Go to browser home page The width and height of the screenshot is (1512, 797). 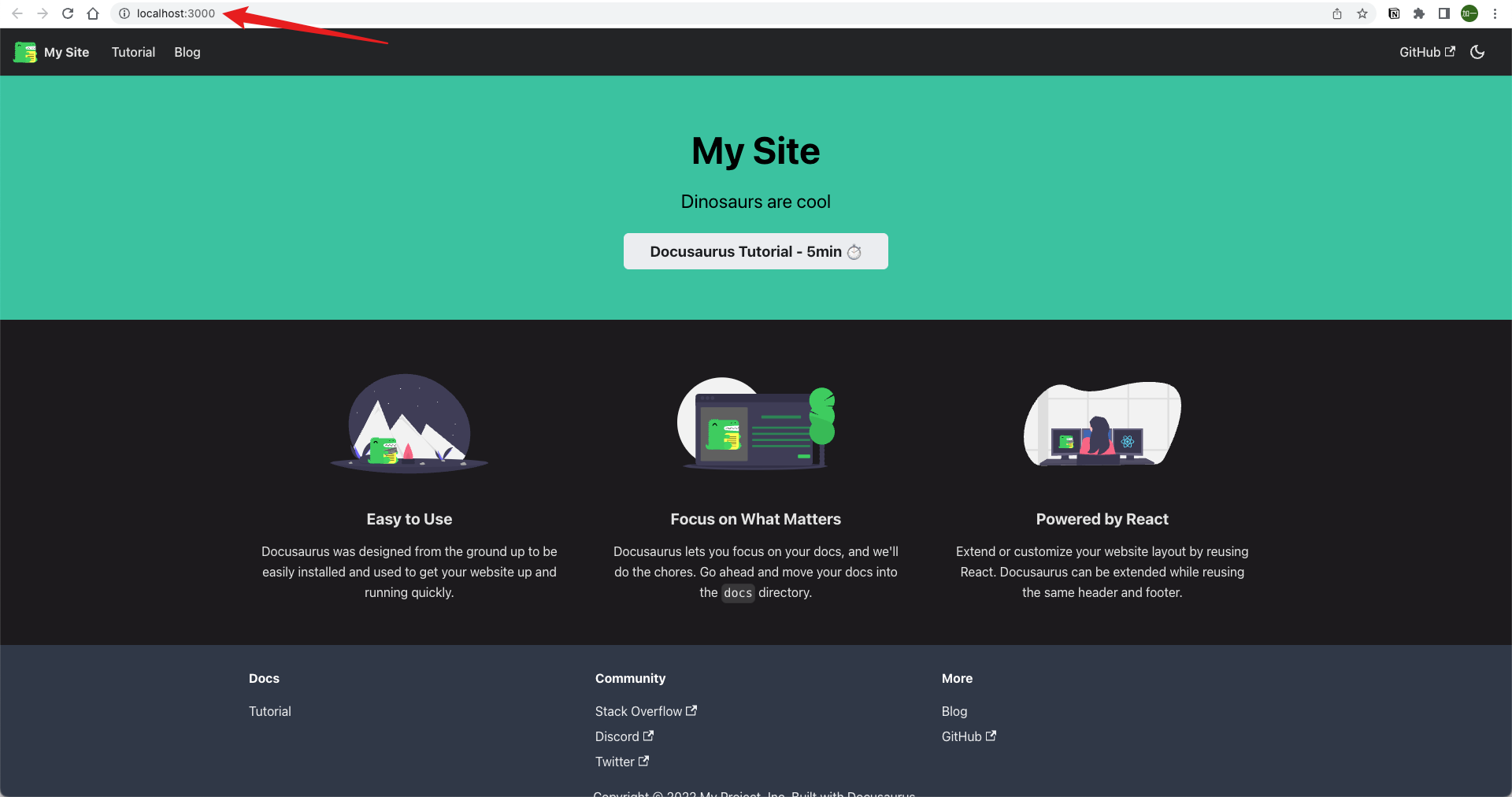(x=93, y=13)
